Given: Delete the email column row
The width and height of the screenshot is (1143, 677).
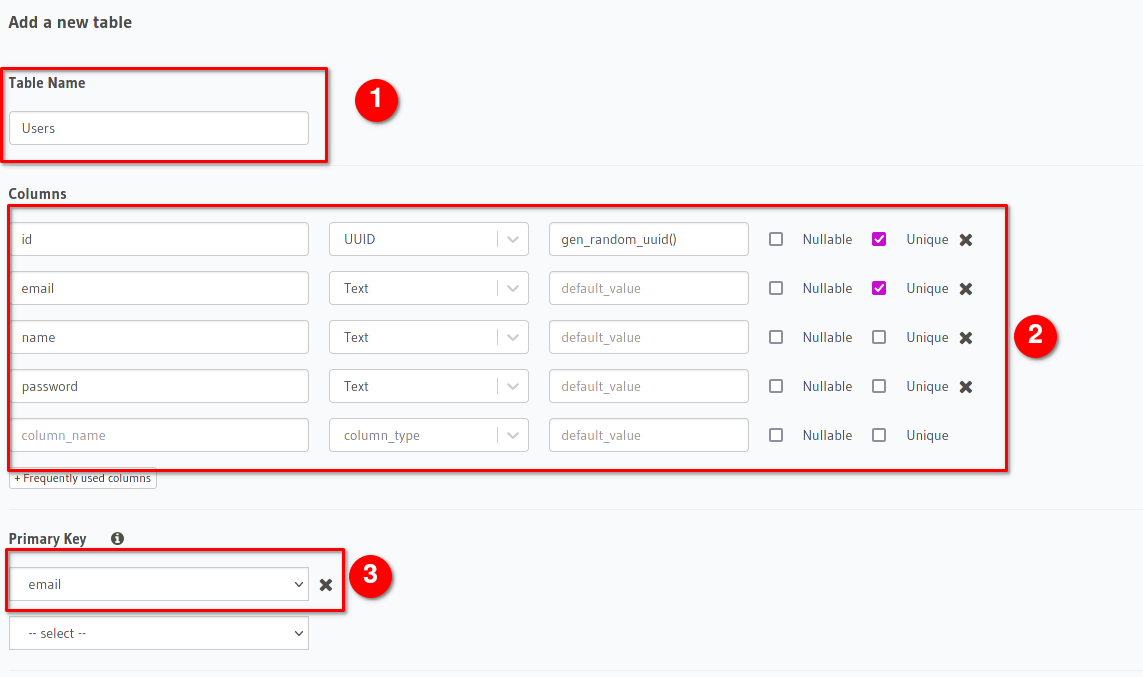Looking at the screenshot, I should pyautogui.click(x=966, y=289).
